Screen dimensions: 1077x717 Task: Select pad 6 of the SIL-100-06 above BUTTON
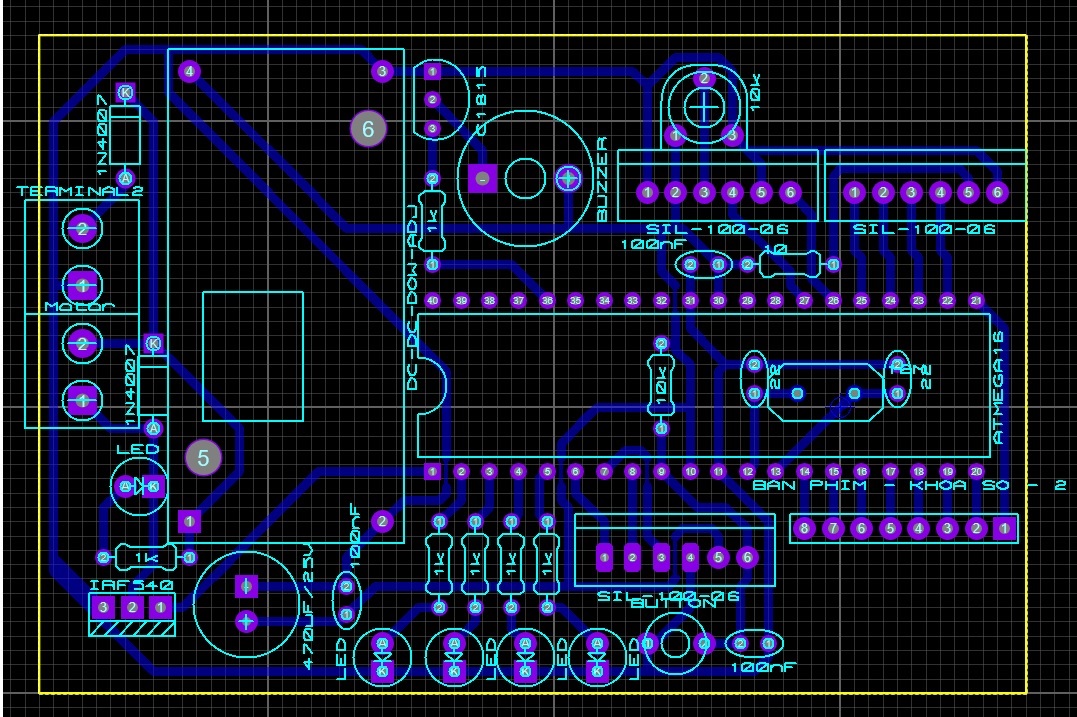coord(747,558)
